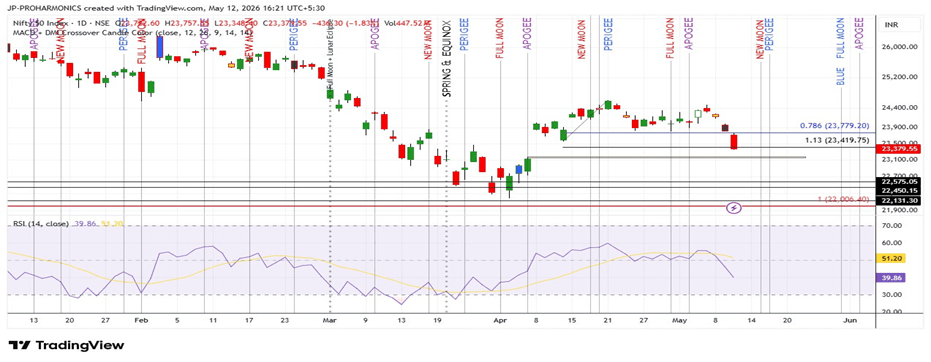Click the purple 39.86 RSI value tag
The height and width of the screenshot is (362, 931).
click(x=891, y=277)
